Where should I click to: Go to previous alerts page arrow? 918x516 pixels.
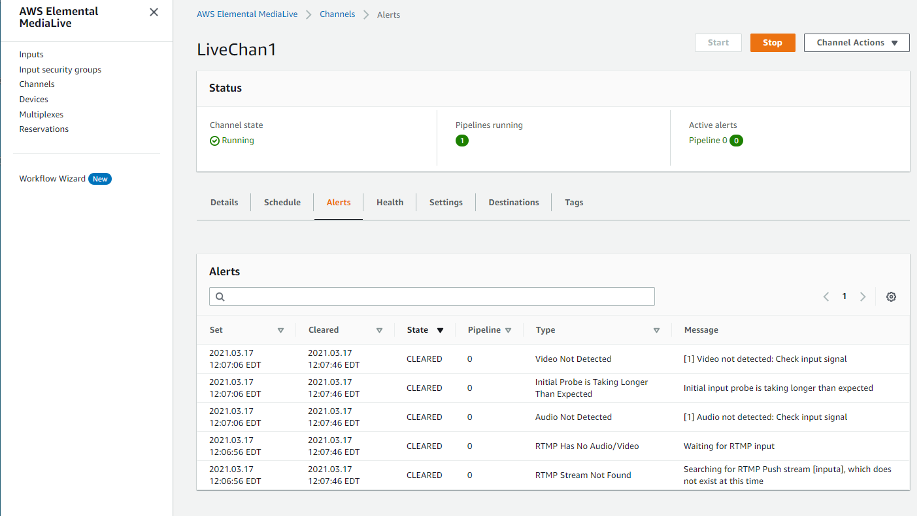click(826, 297)
